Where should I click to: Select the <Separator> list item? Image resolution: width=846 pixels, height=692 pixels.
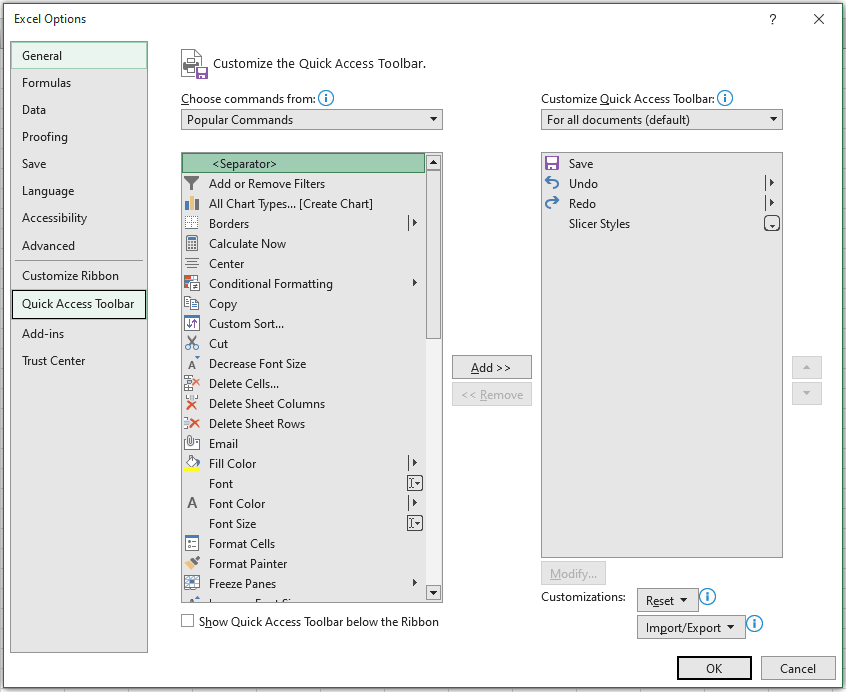click(x=303, y=163)
